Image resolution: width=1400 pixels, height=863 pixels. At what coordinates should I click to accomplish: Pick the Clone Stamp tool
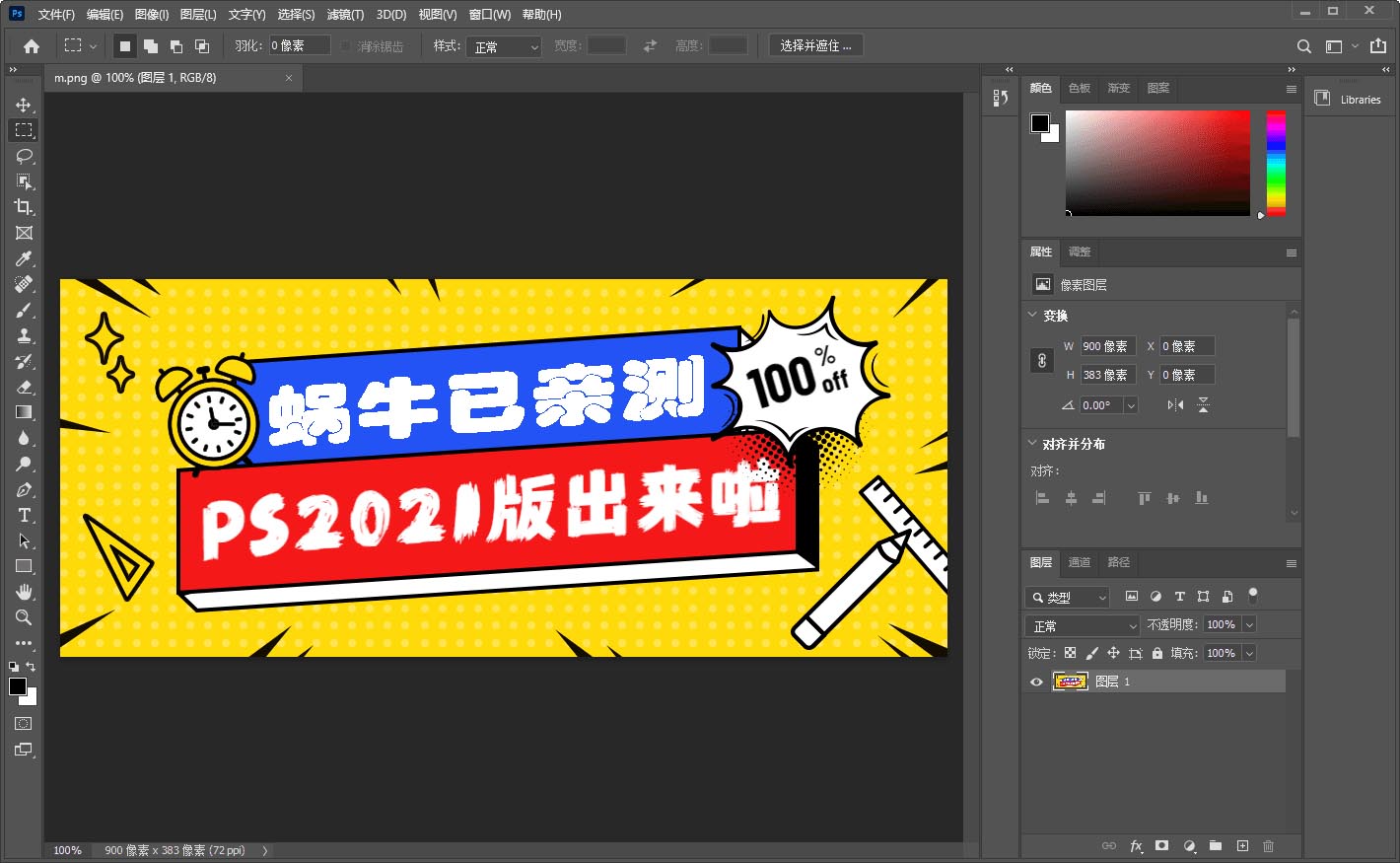pyautogui.click(x=25, y=335)
